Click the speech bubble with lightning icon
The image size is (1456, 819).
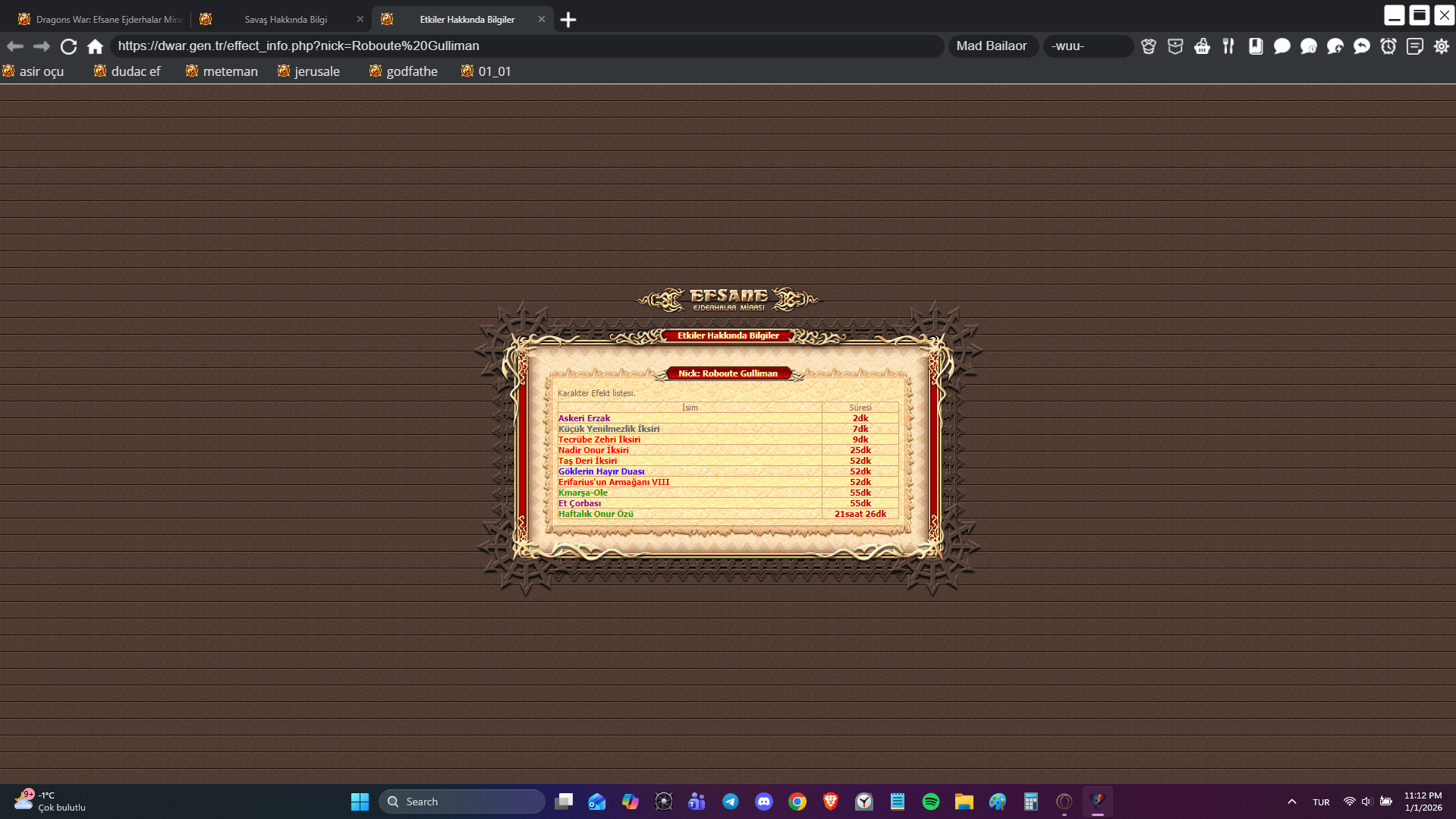[x=1335, y=46]
